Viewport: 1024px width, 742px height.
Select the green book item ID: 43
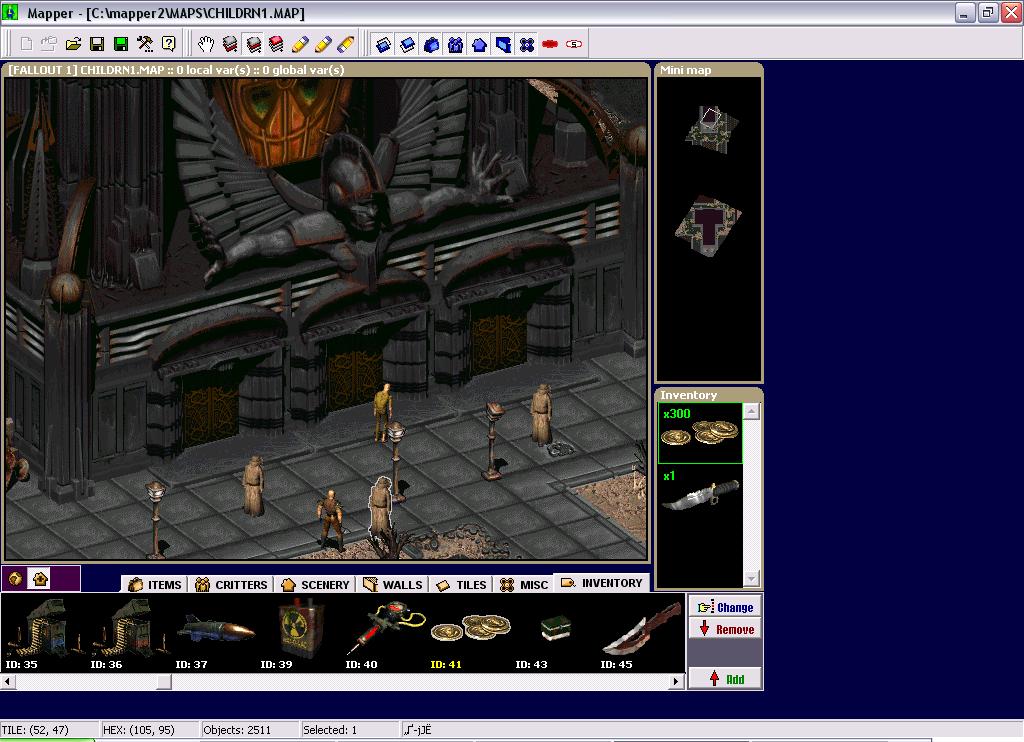tap(554, 633)
